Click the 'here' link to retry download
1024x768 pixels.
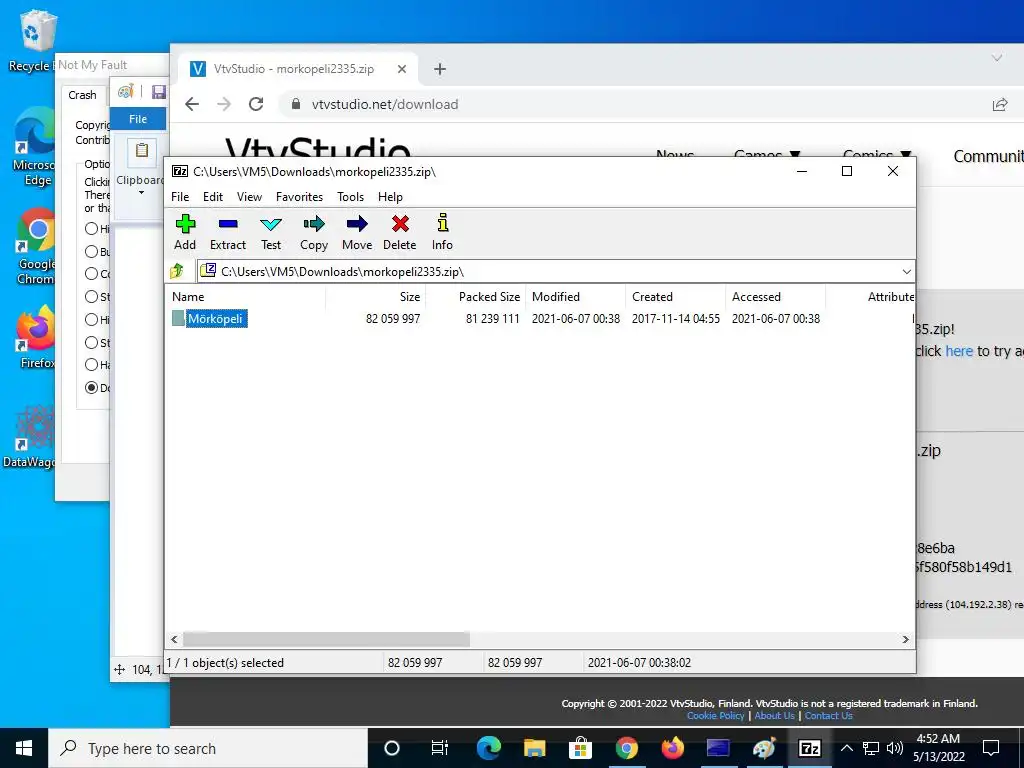pyautogui.click(x=959, y=351)
